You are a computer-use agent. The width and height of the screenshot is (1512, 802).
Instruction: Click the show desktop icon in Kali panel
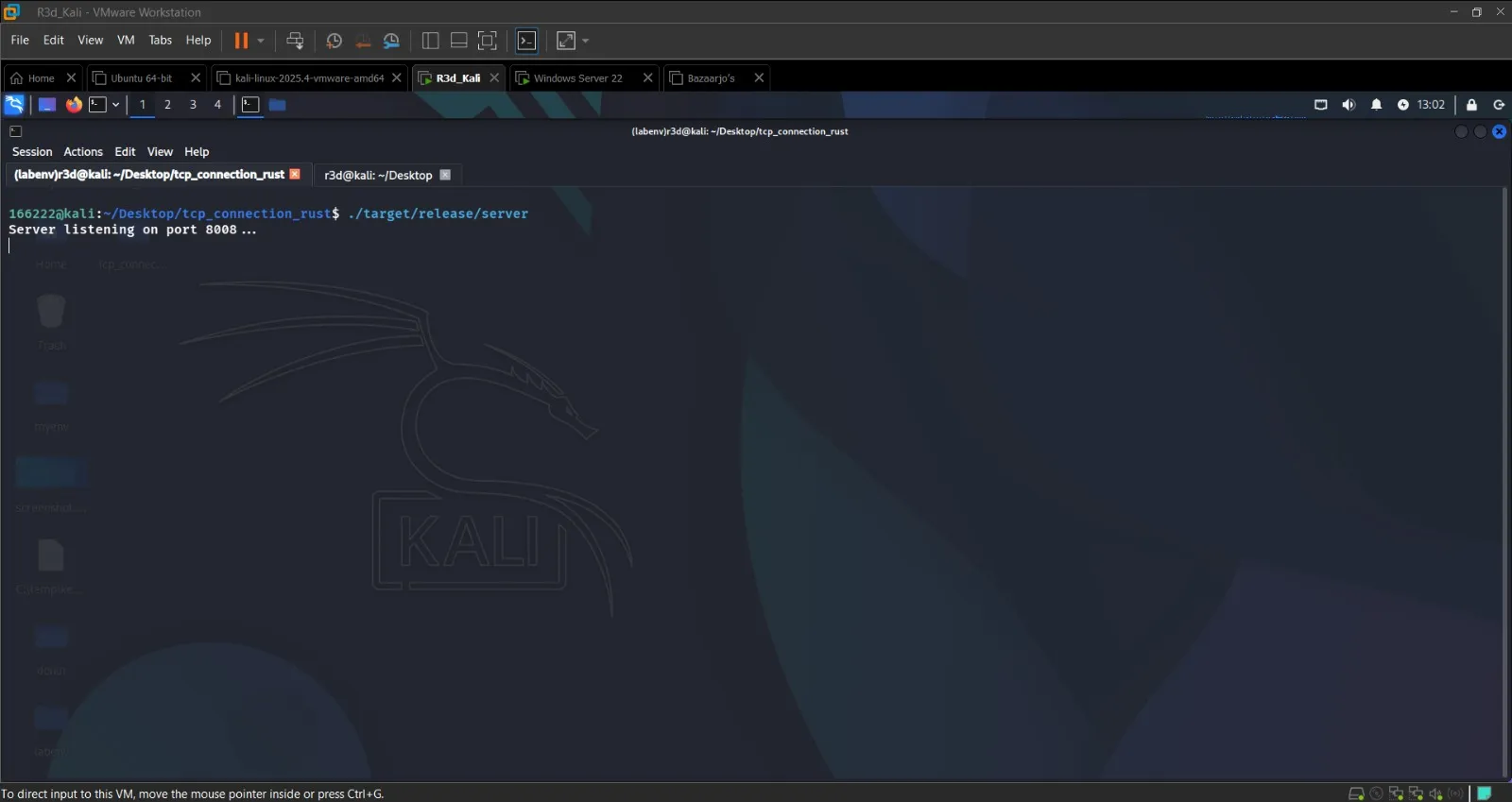pos(46,105)
